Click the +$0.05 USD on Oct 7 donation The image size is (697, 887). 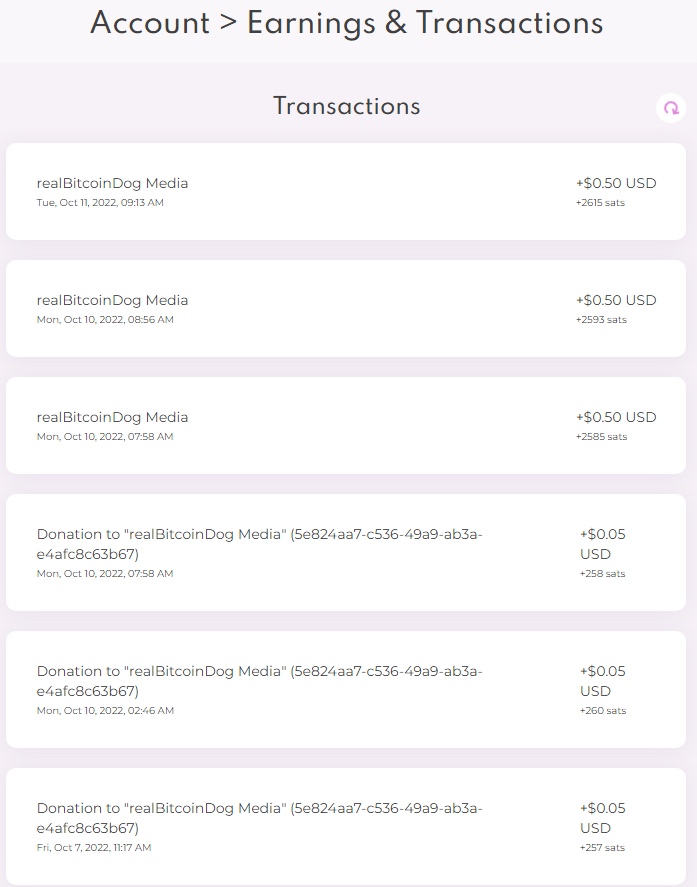point(603,818)
